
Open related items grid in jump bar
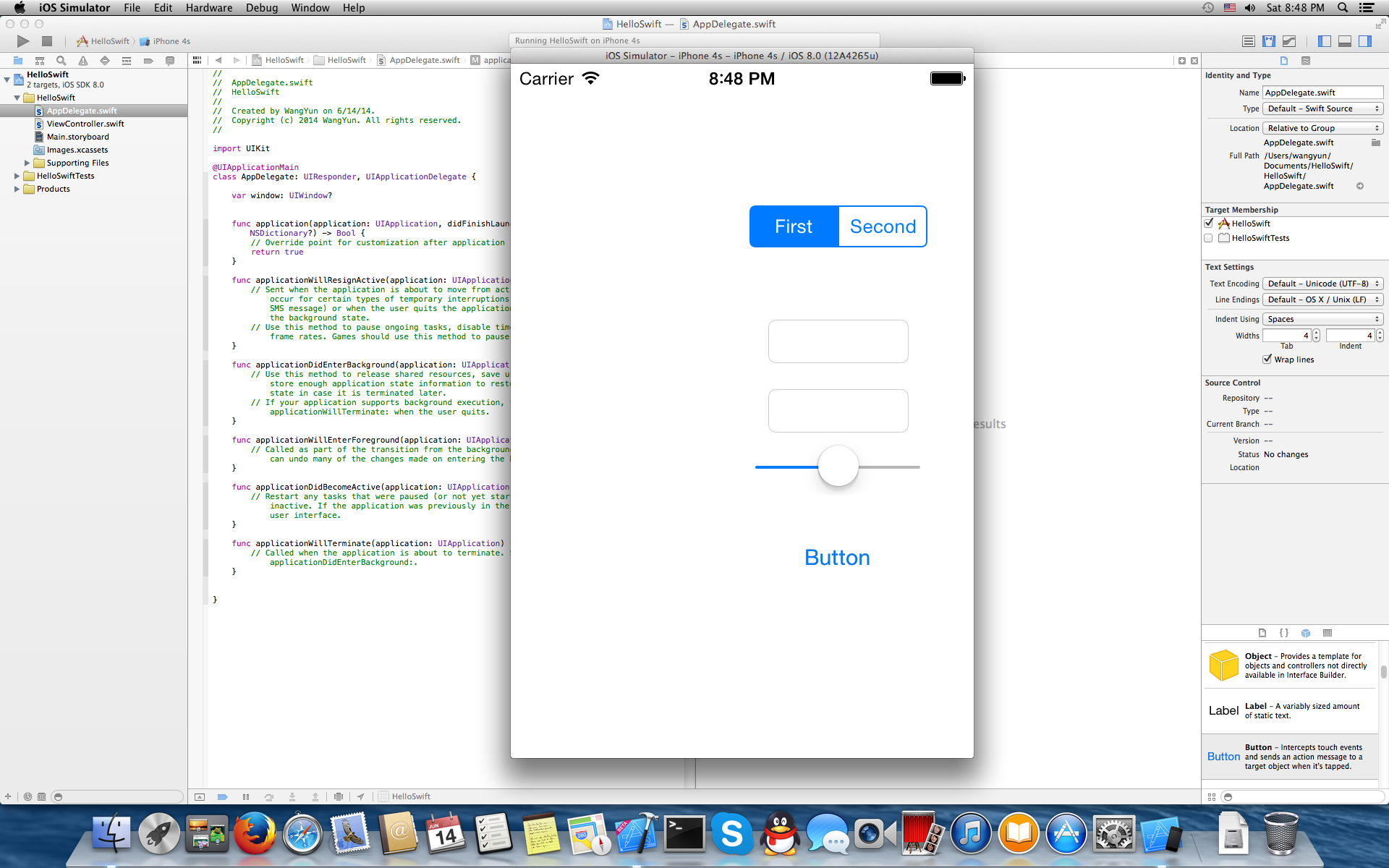pos(197,60)
